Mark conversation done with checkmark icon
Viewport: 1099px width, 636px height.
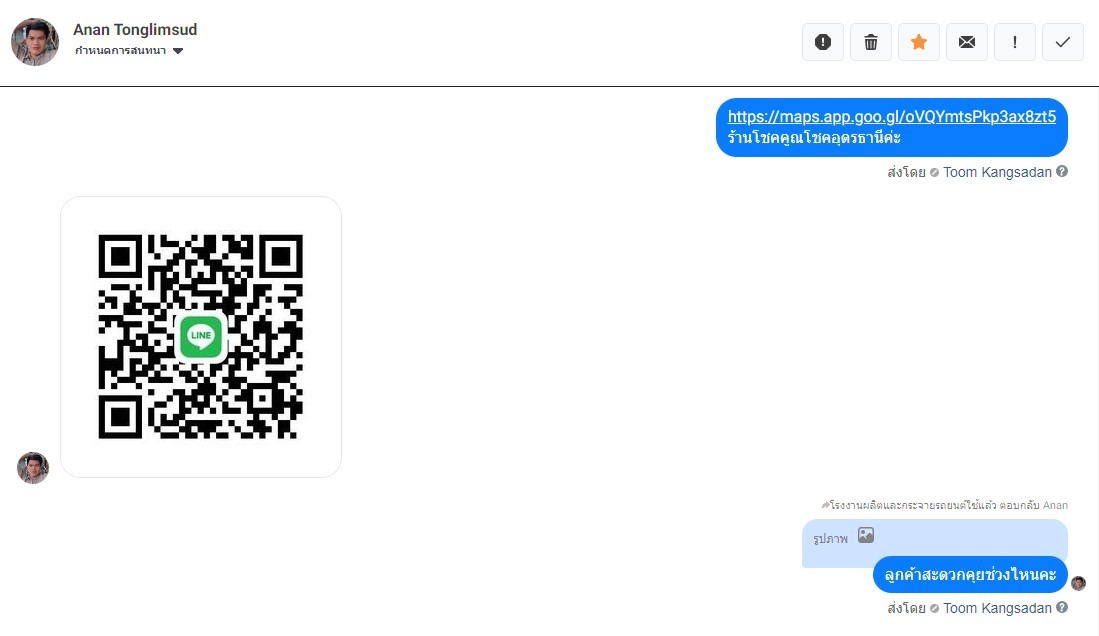coord(1063,42)
